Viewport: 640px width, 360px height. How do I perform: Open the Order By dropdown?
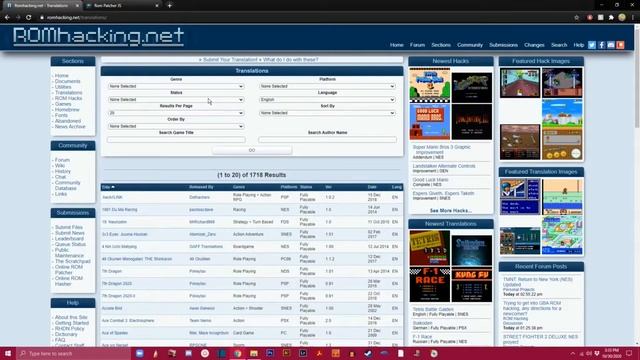point(176,126)
